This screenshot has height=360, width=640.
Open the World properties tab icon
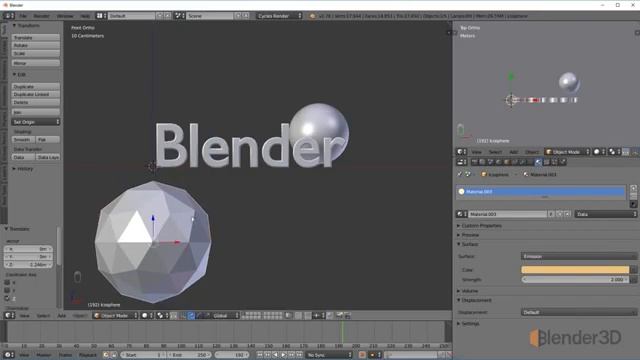point(498,162)
